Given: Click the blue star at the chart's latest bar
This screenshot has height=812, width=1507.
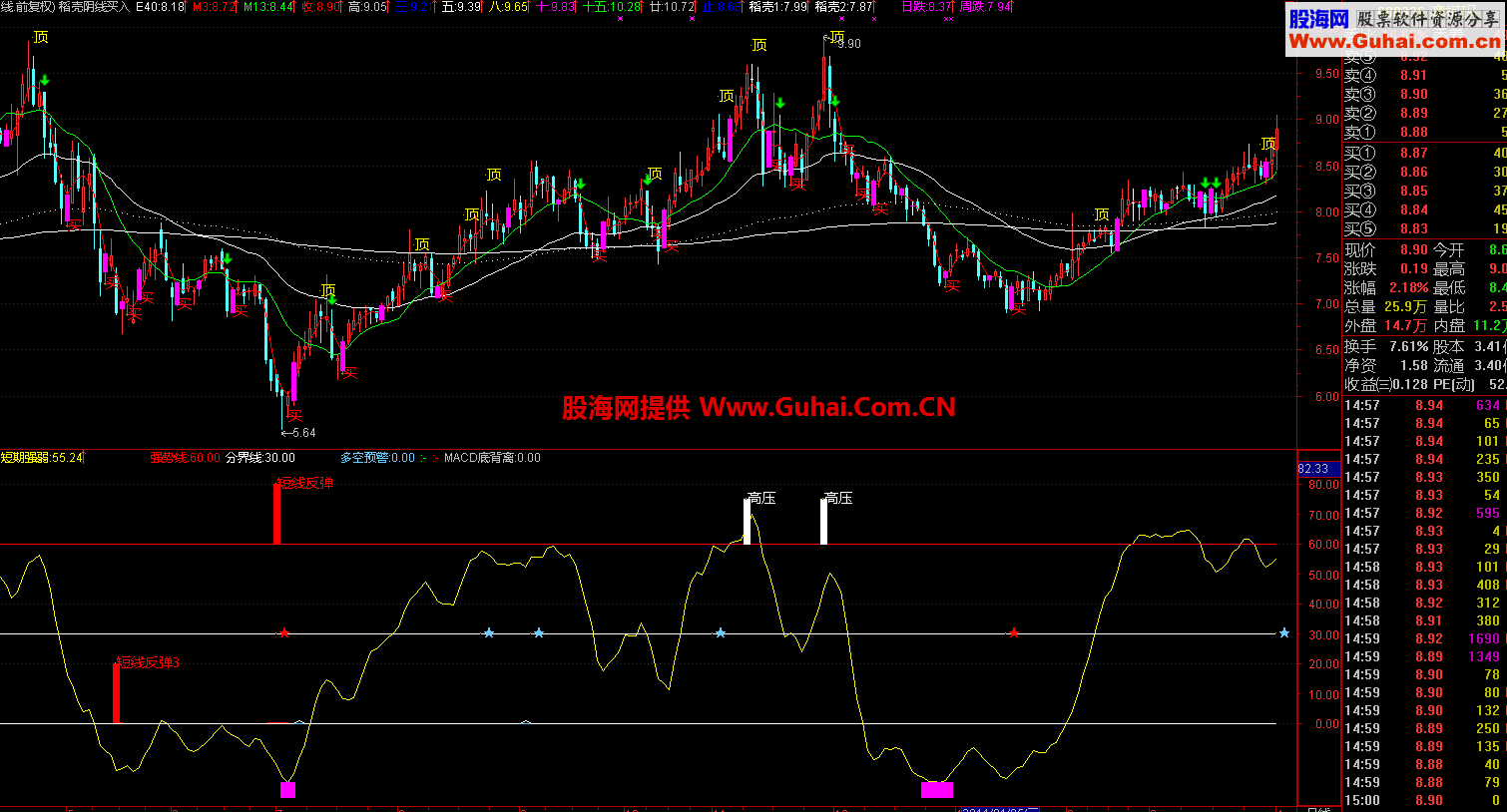Looking at the screenshot, I should point(1284,633).
